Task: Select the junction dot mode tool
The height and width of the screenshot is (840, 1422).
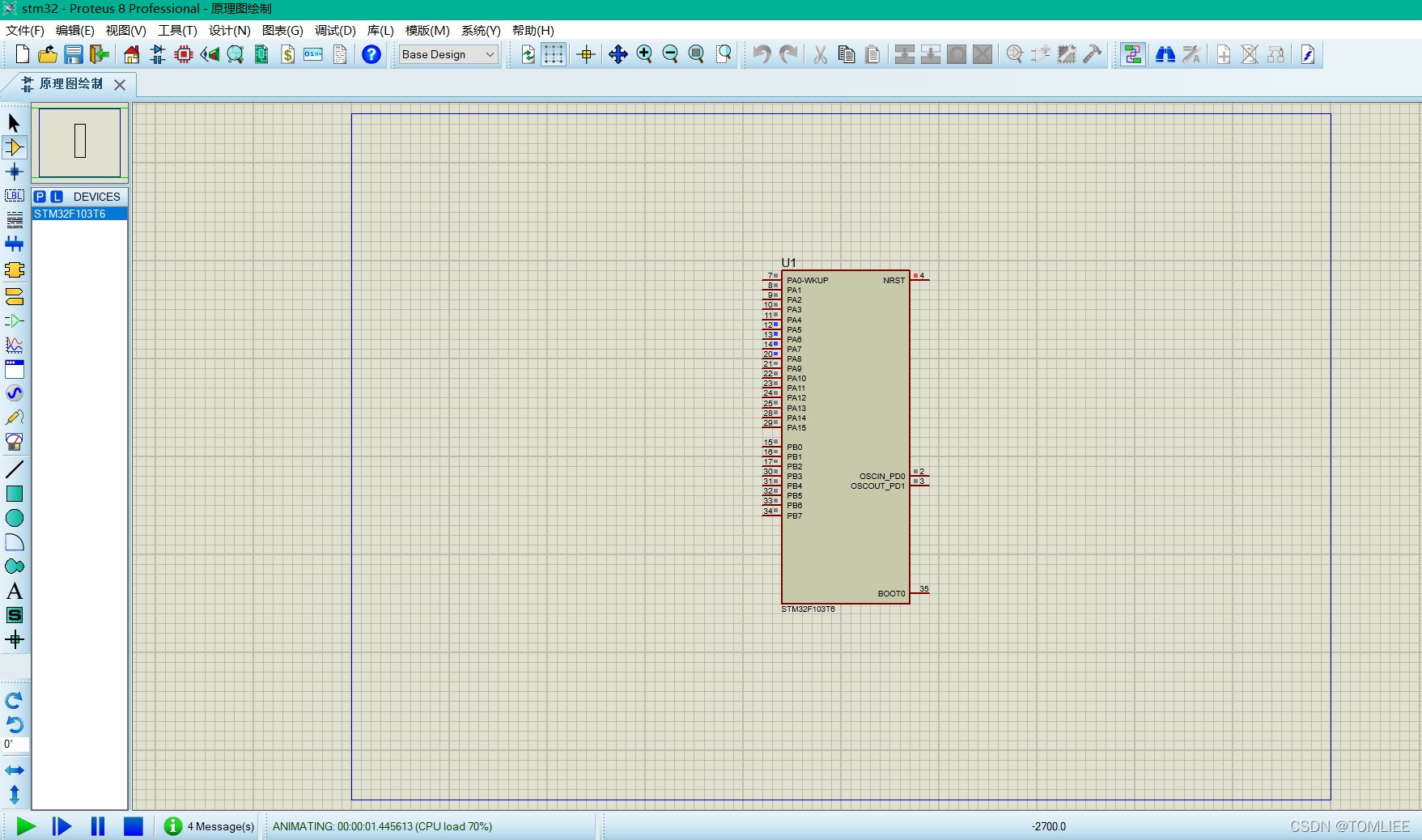Action: coord(15,172)
